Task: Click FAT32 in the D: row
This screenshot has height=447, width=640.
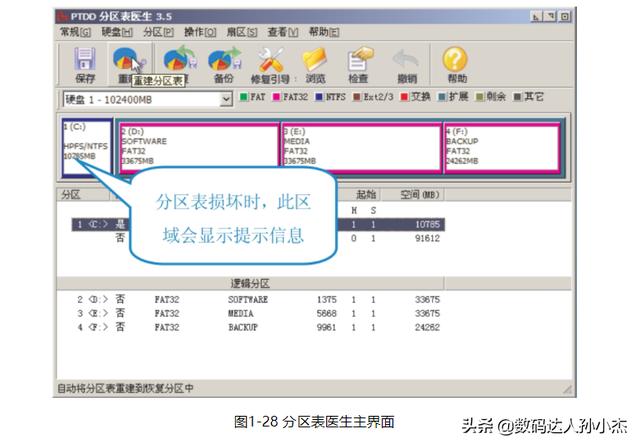Action: 167,300
